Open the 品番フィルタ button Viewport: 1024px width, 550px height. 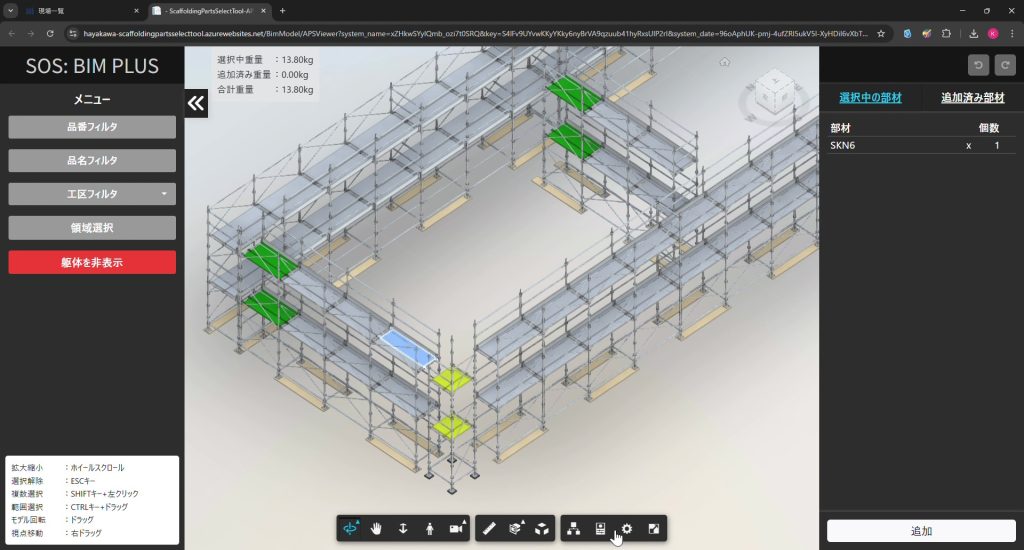pos(92,127)
